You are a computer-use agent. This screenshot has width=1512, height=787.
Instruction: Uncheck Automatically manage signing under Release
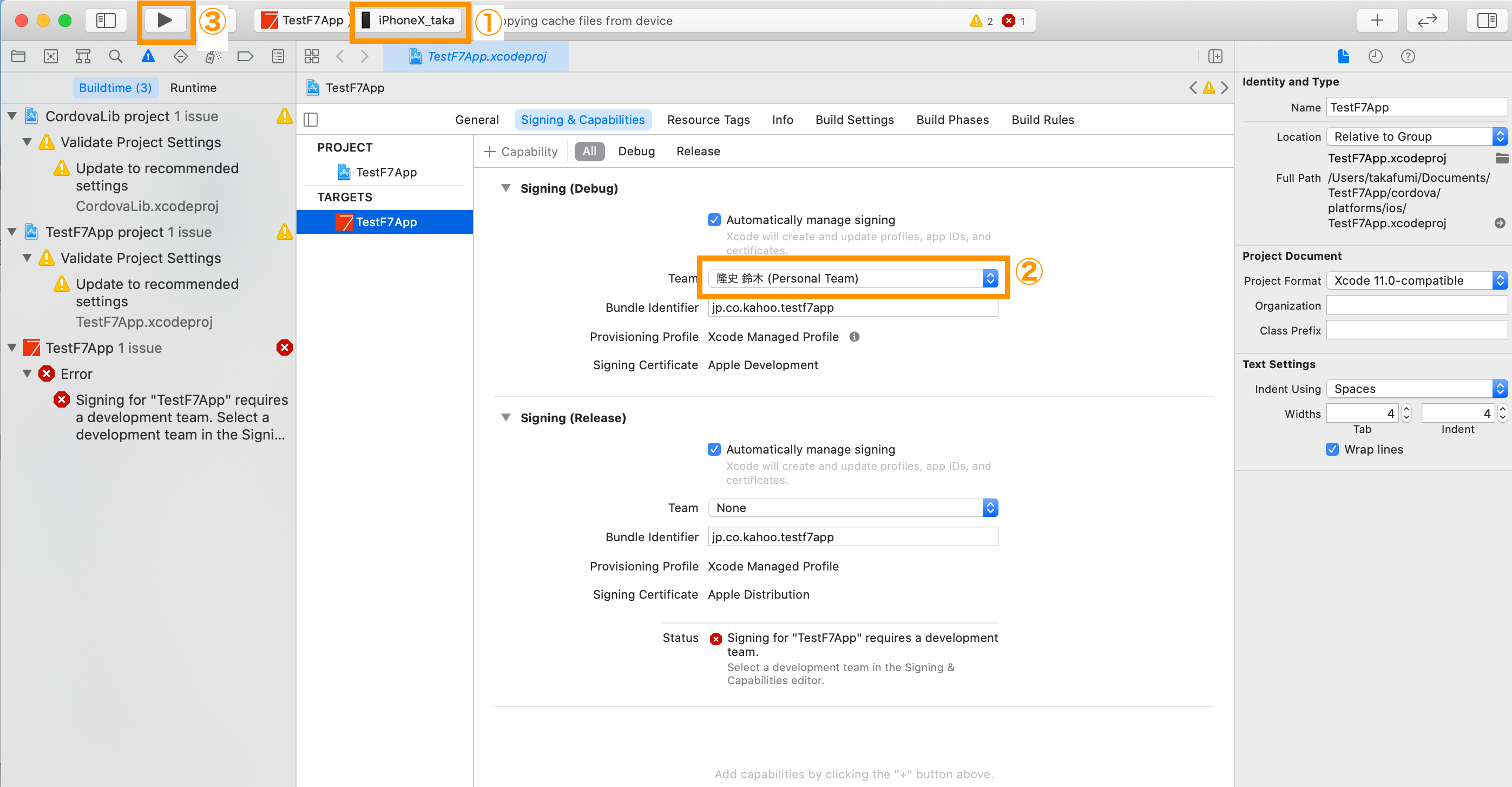pyautogui.click(x=714, y=449)
